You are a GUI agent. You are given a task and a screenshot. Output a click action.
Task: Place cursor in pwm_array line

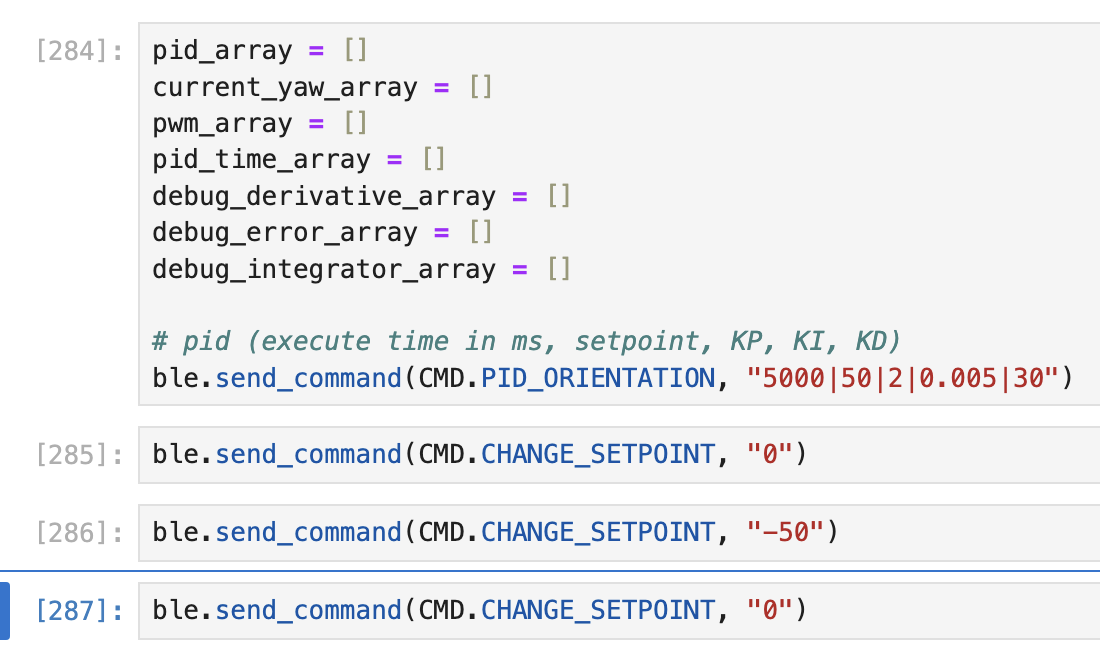pos(260,123)
